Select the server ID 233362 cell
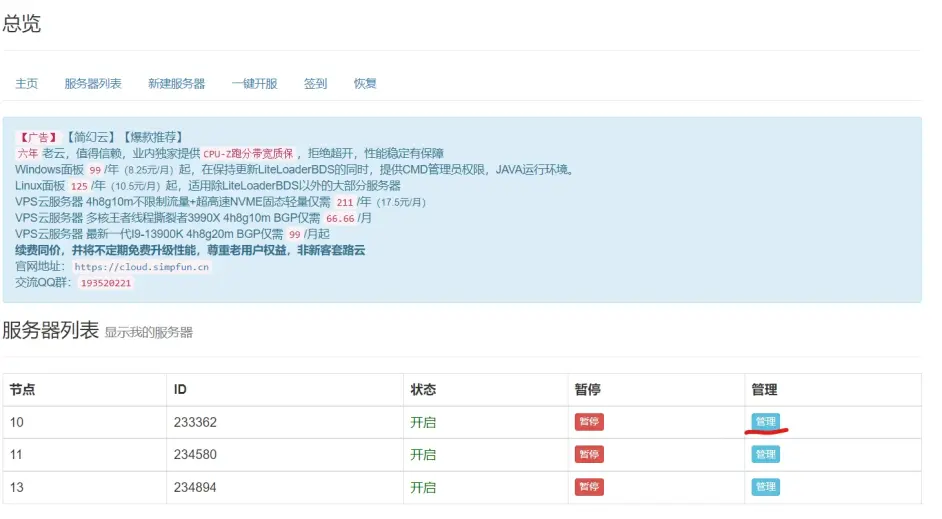This screenshot has width=942, height=519. [195, 422]
